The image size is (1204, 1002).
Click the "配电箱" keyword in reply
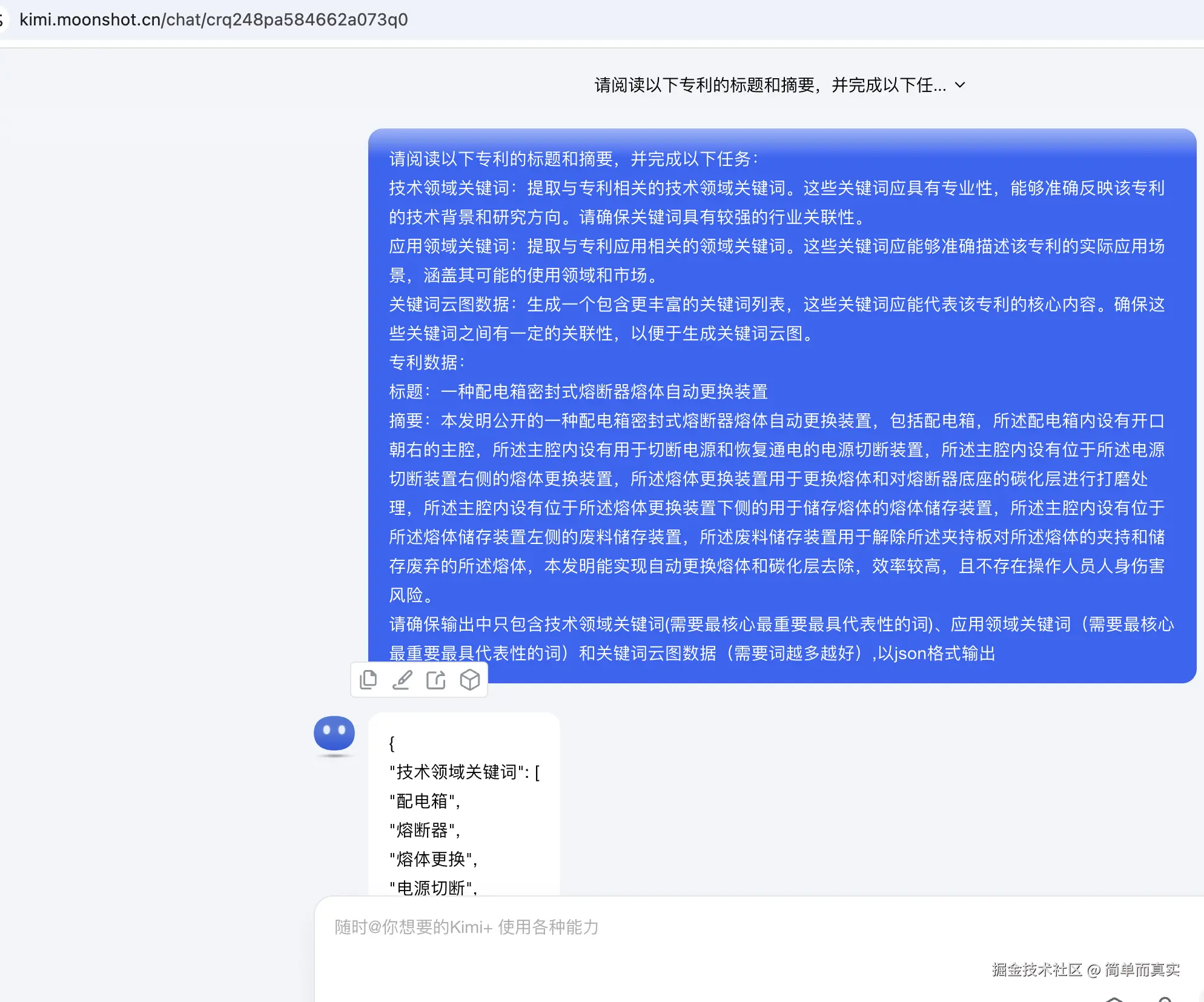click(424, 801)
